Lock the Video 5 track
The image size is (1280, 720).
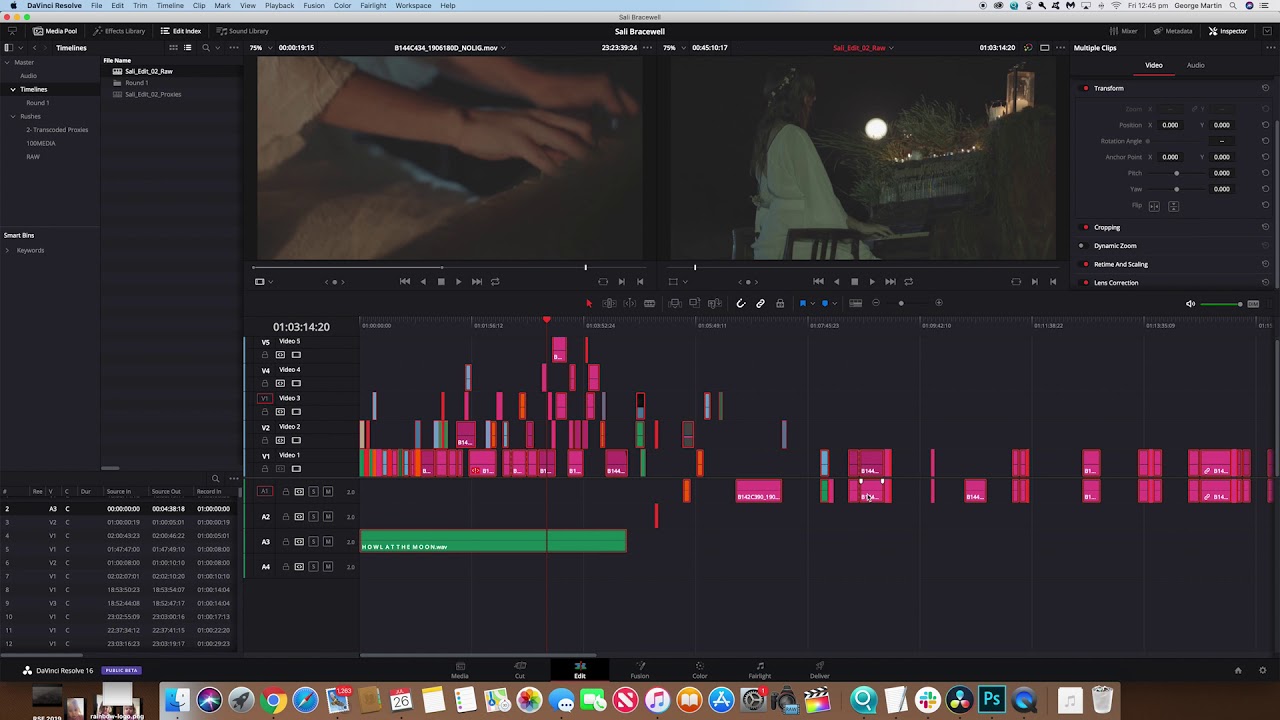point(265,355)
